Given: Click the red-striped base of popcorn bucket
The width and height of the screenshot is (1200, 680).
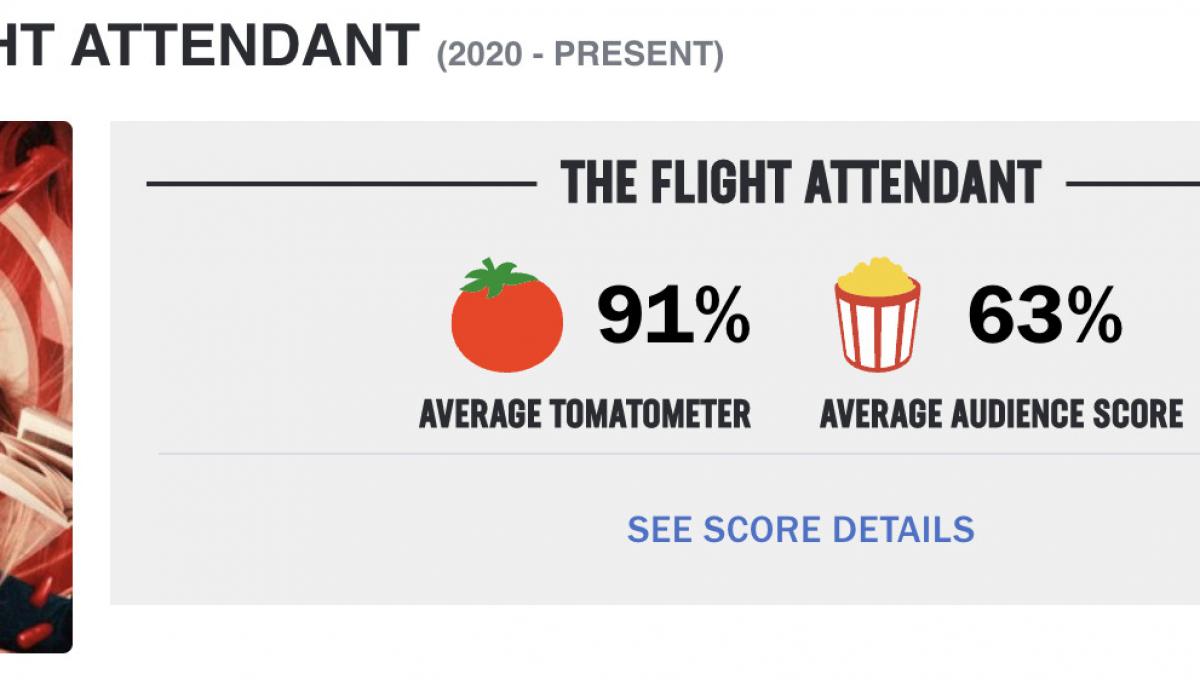Looking at the screenshot, I should click(x=877, y=335).
